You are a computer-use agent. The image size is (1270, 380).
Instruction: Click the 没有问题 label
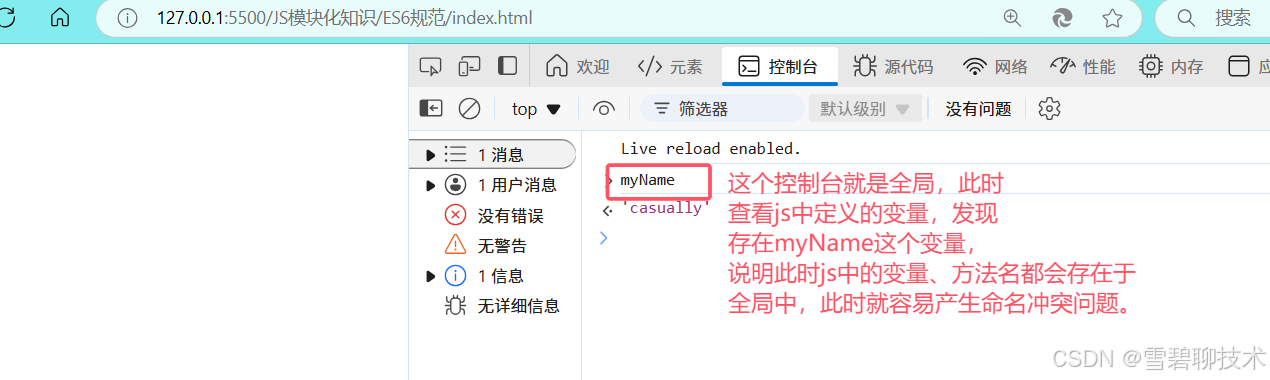979,108
